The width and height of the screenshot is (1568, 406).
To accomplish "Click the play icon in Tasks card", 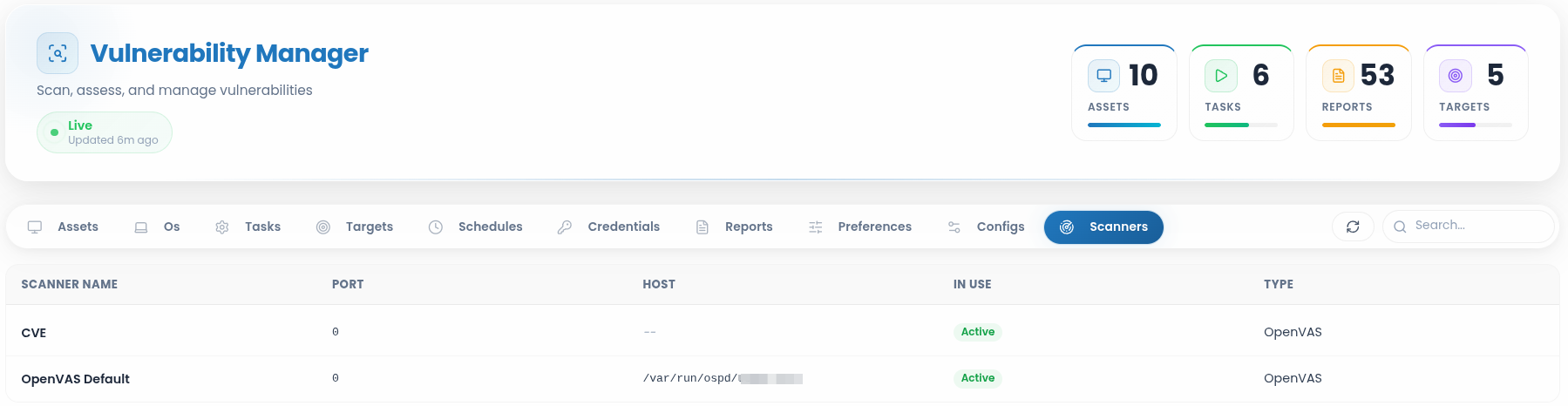I will [1221, 76].
